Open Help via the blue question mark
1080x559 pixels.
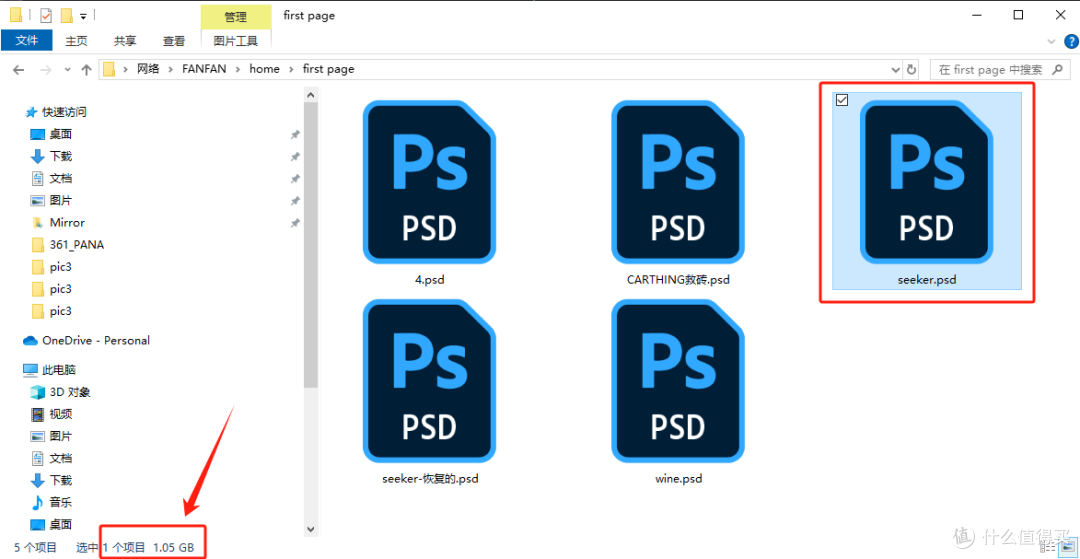pos(1069,41)
